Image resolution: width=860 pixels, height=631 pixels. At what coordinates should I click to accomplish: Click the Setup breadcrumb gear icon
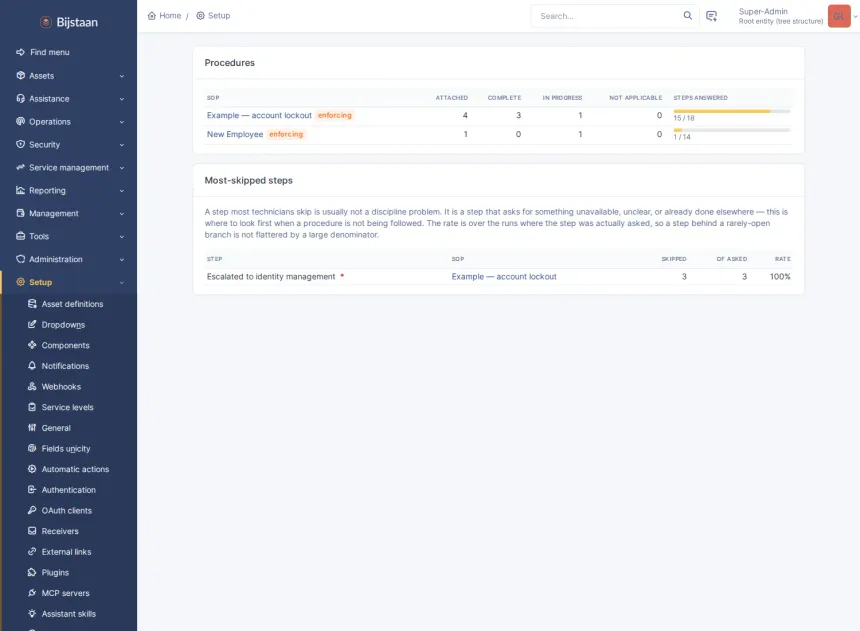pyautogui.click(x=201, y=16)
